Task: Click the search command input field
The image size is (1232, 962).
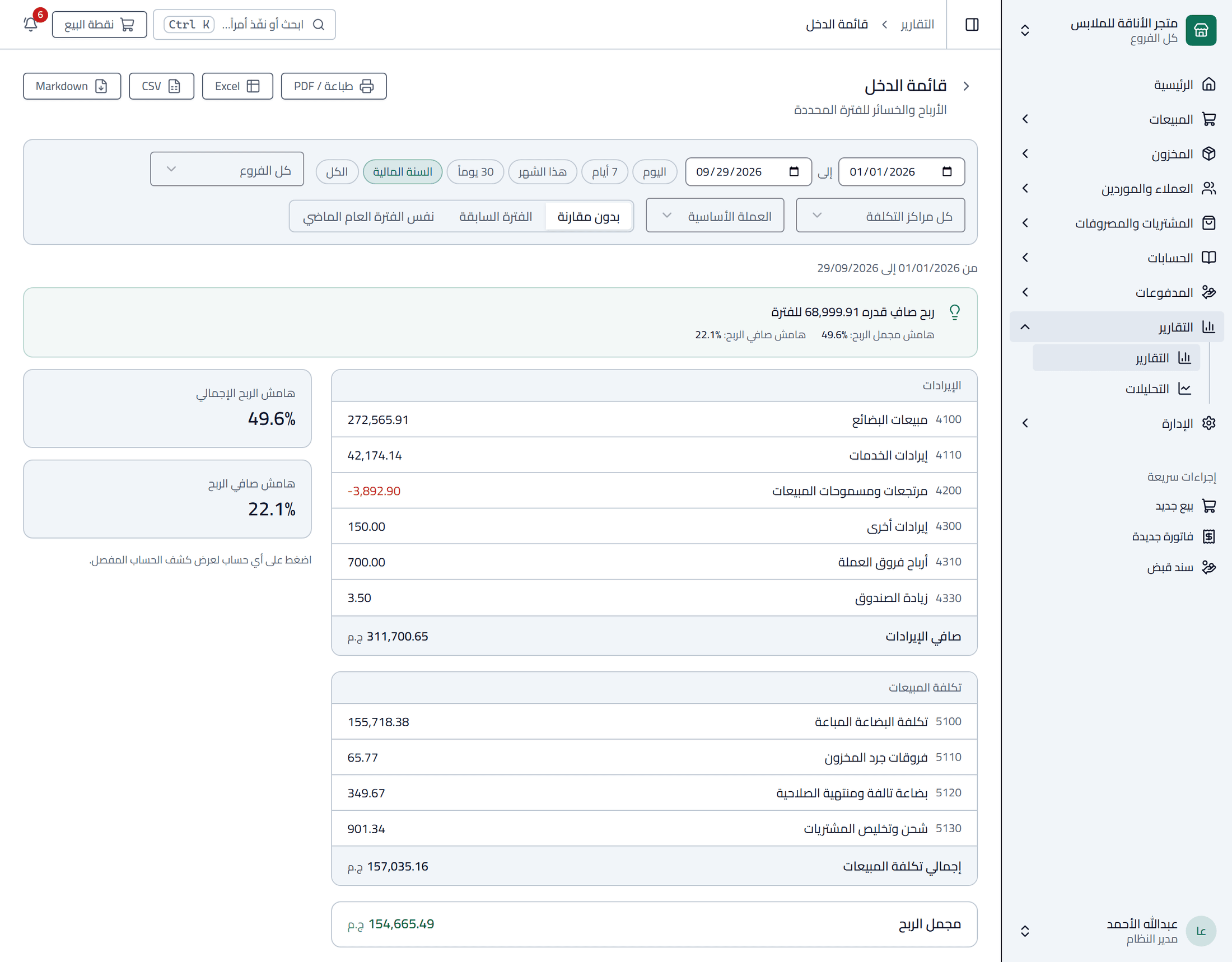Action: pos(244,24)
